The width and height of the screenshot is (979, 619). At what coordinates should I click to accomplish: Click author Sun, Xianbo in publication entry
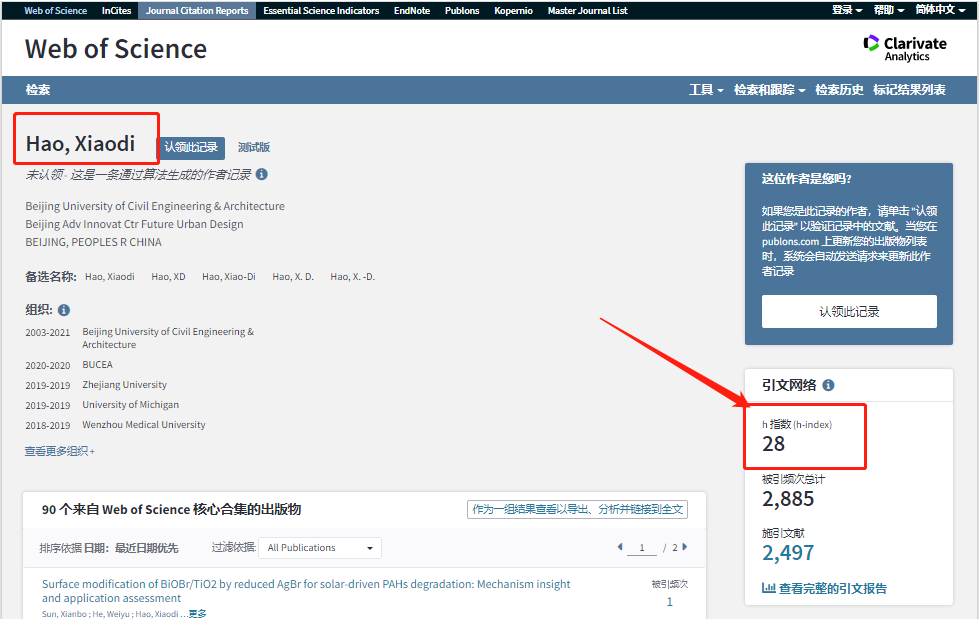[x=64, y=615]
